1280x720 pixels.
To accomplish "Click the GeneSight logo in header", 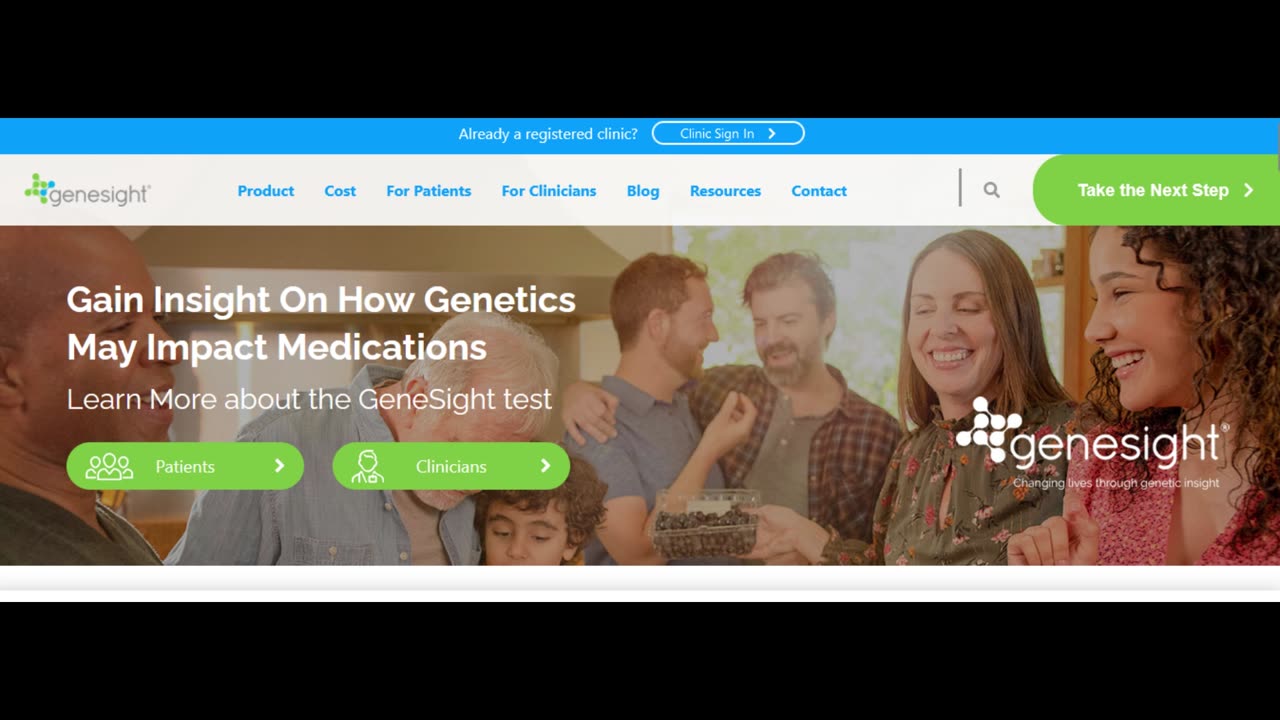I will pos(88,190).
